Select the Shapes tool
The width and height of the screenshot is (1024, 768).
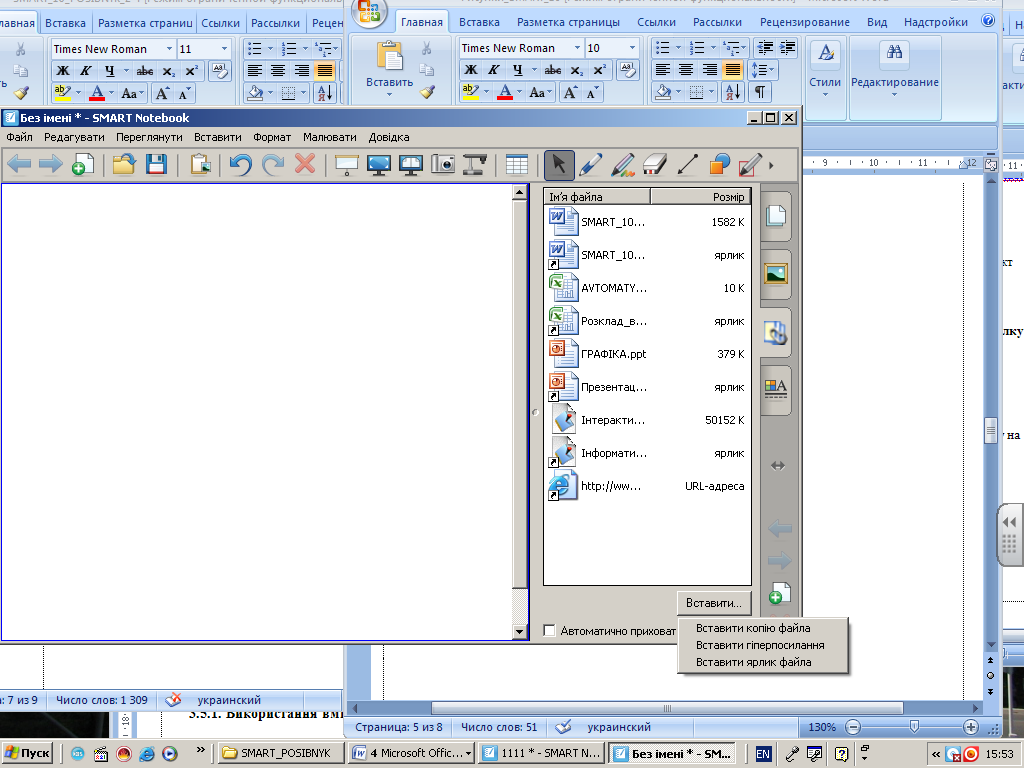pos(719,165)
